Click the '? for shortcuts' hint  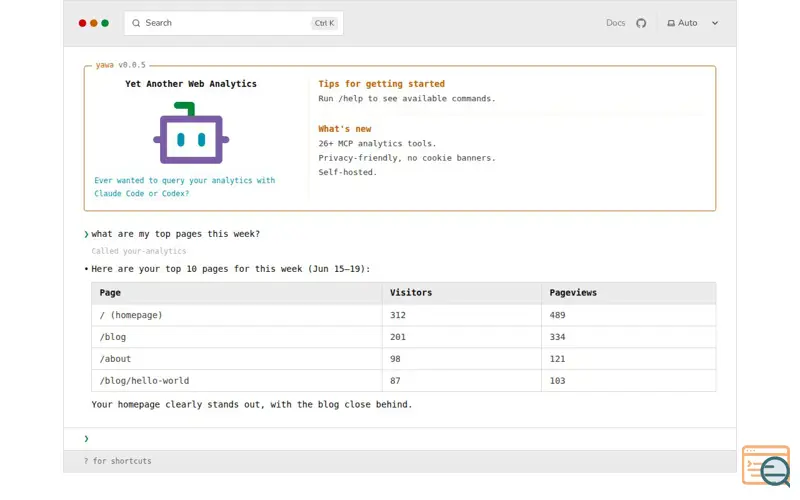tap(118, 461)
